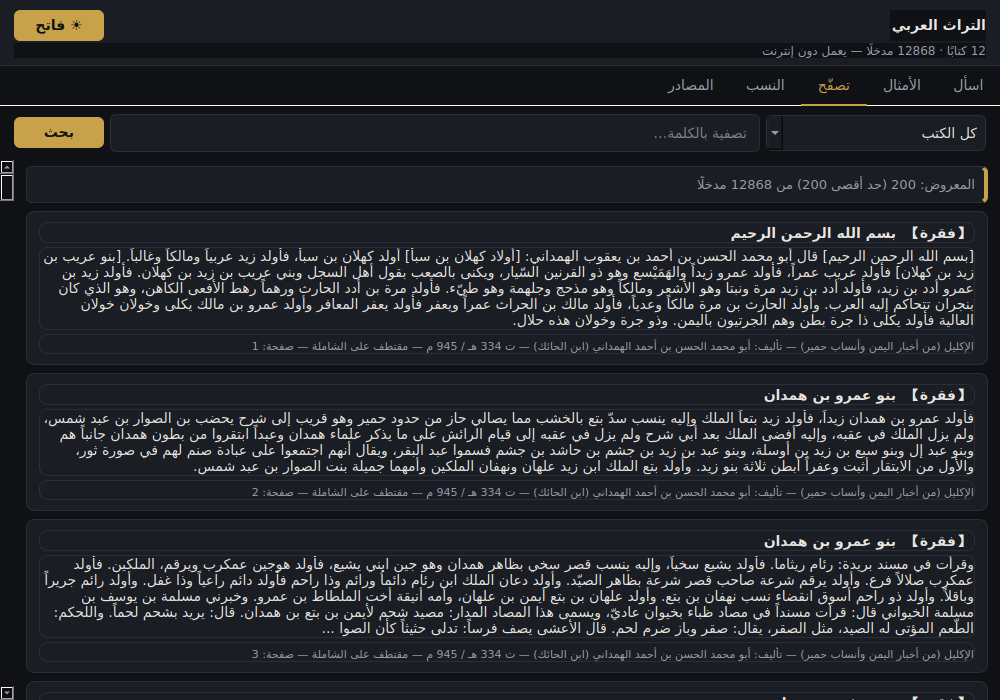The image size is (1000, 700).
Task: Focus the تصفية بالكلمة filter field
Action: [434, 133]
